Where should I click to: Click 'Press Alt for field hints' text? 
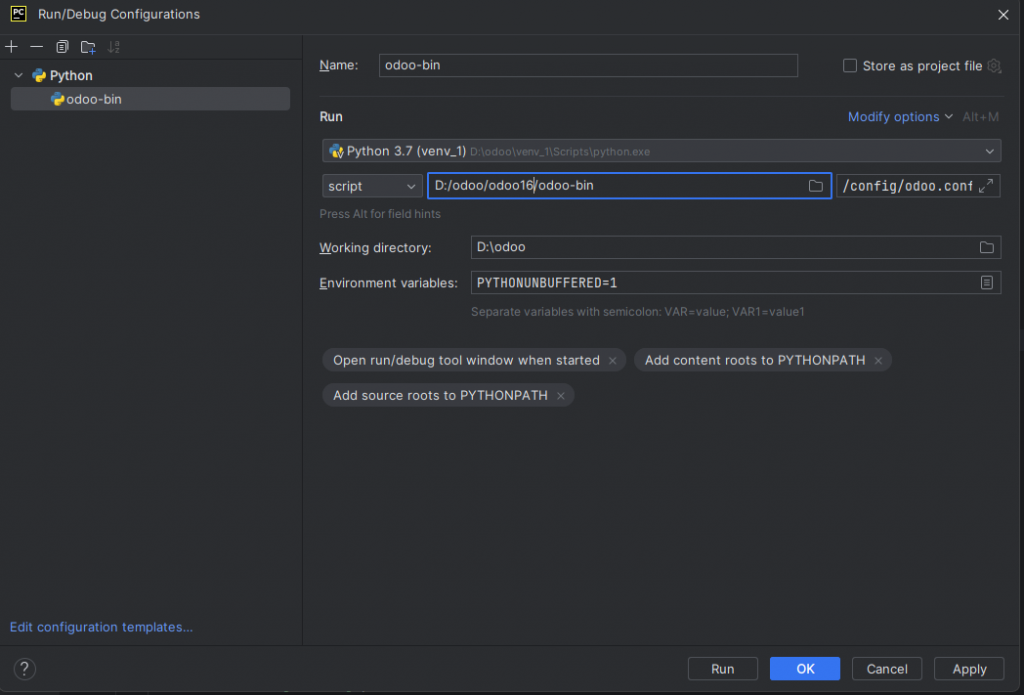(x=380, y=214)
